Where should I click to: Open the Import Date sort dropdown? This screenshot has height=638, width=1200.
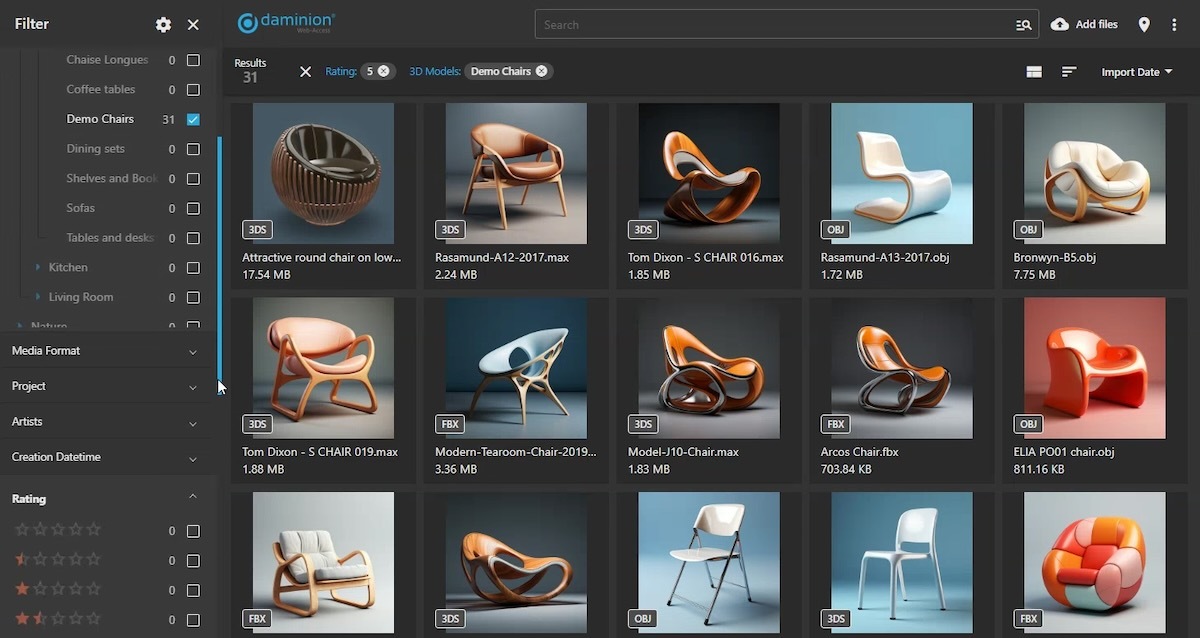coord(1137,72)
